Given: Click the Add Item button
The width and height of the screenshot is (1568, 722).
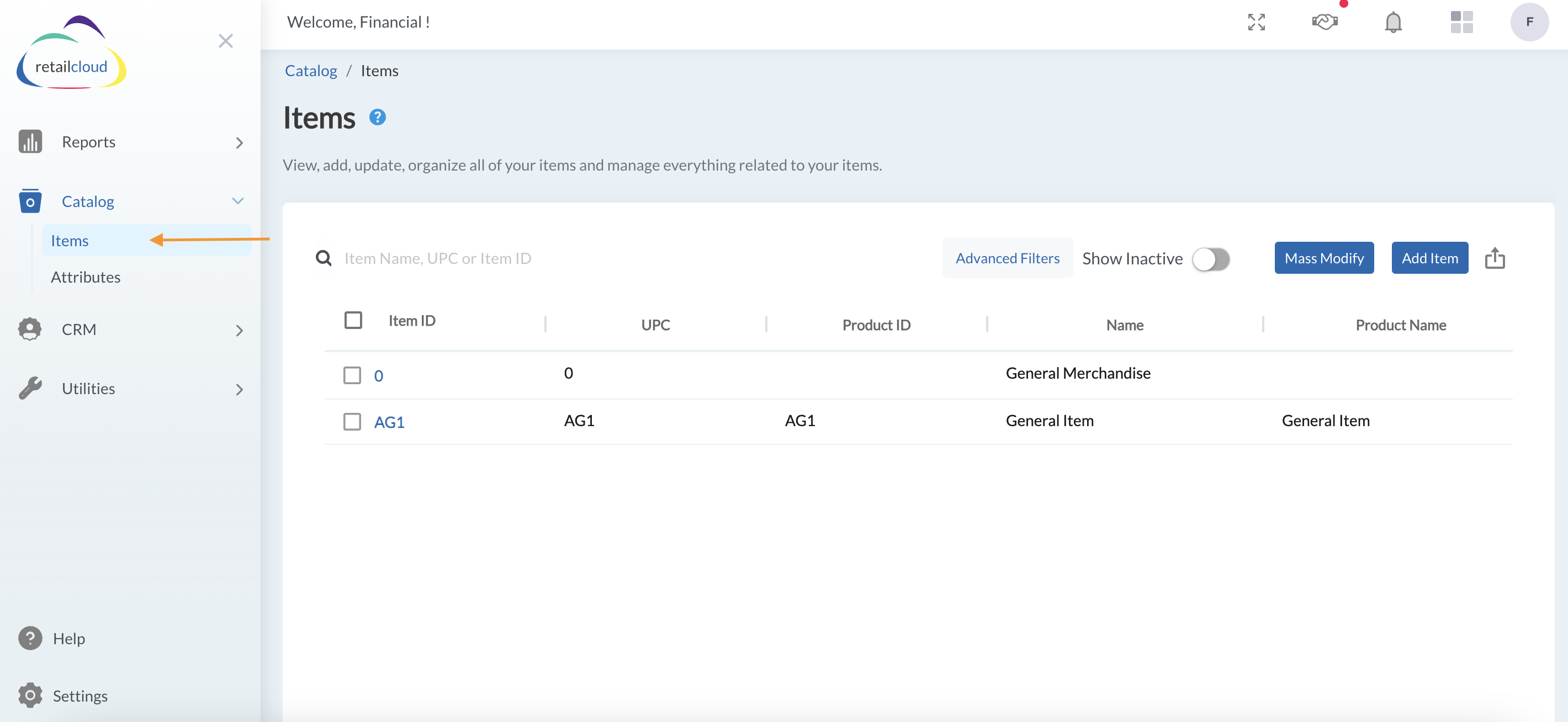Looking at the screenshot, I should (x=1429, y=258).
